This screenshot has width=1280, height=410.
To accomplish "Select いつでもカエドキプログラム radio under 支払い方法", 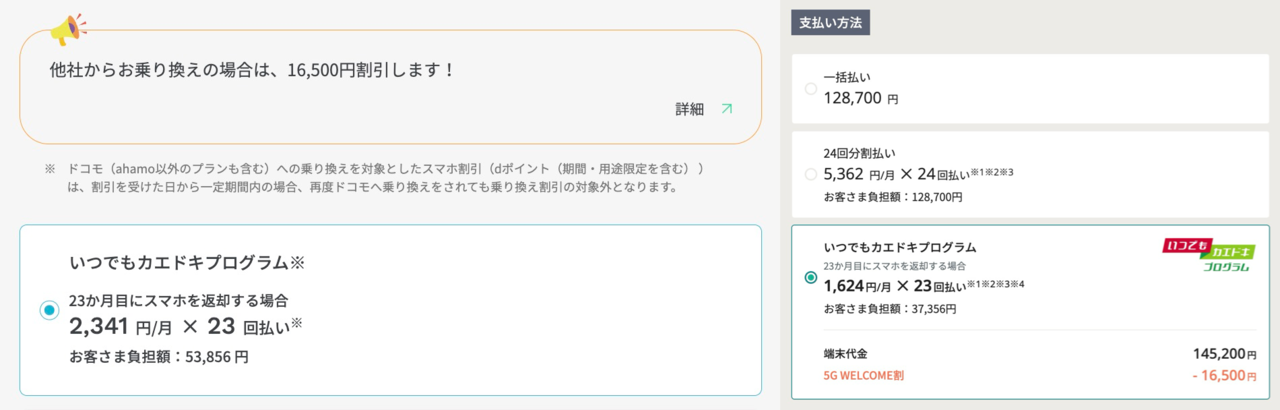I will pos(811,277).
